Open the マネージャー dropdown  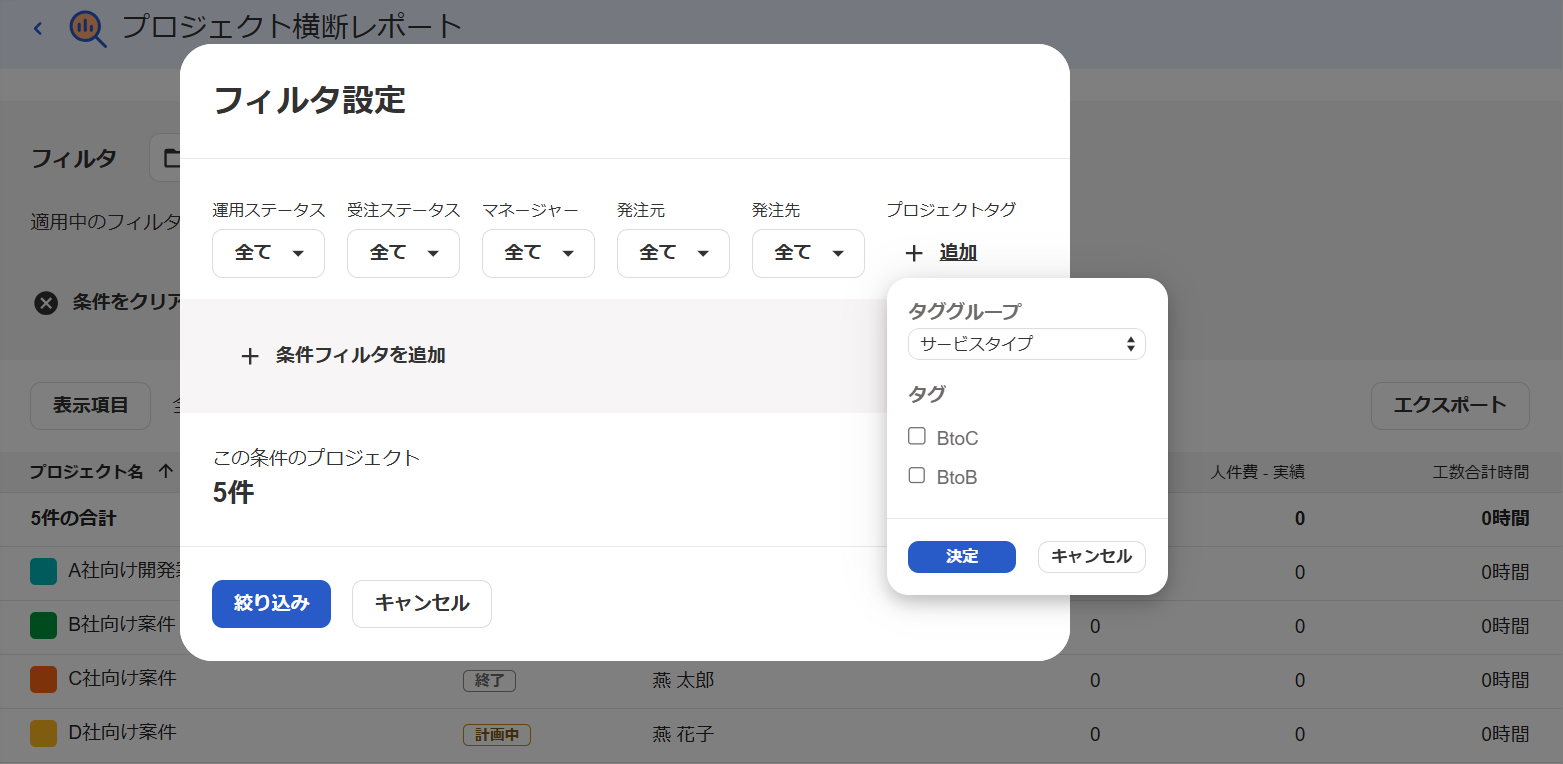[x=538, y=253]
